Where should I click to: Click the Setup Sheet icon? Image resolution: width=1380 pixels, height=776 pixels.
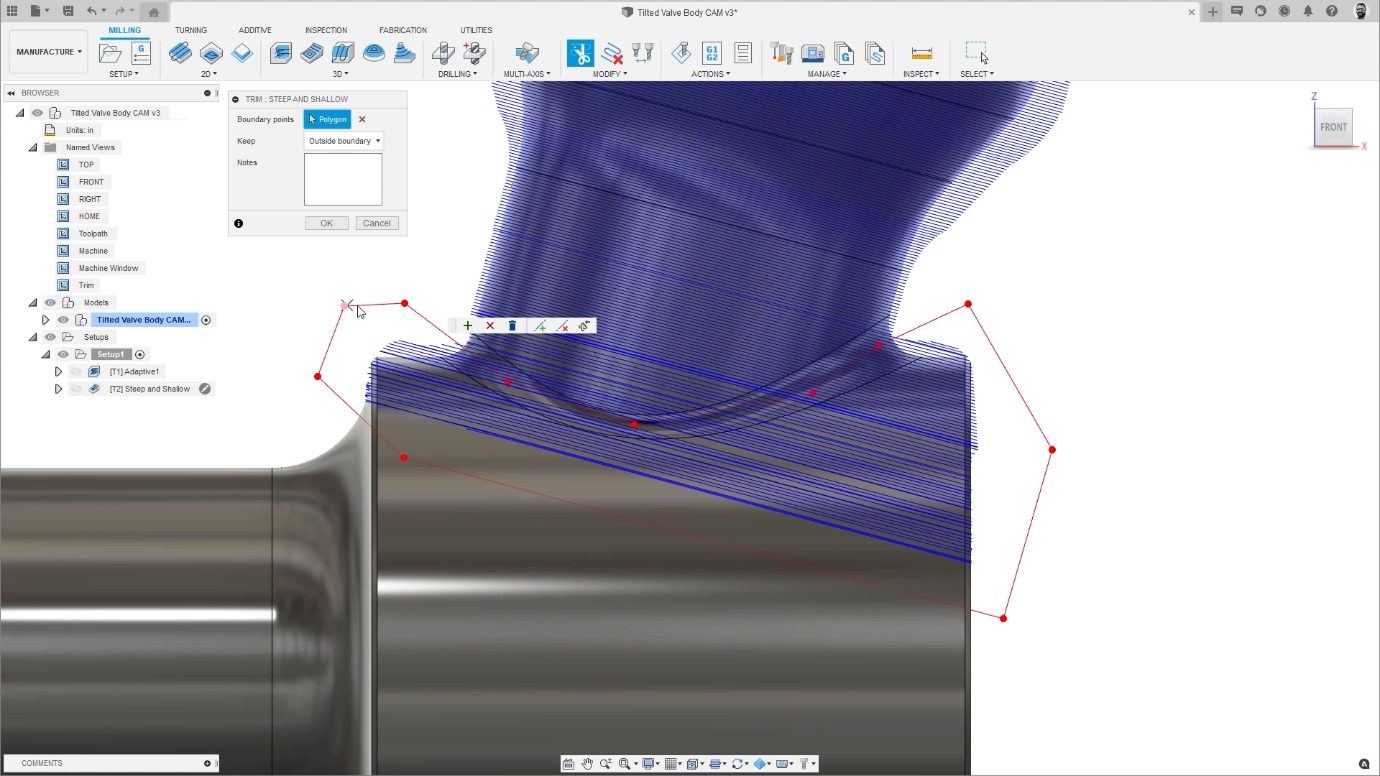[x=742, y=53]
